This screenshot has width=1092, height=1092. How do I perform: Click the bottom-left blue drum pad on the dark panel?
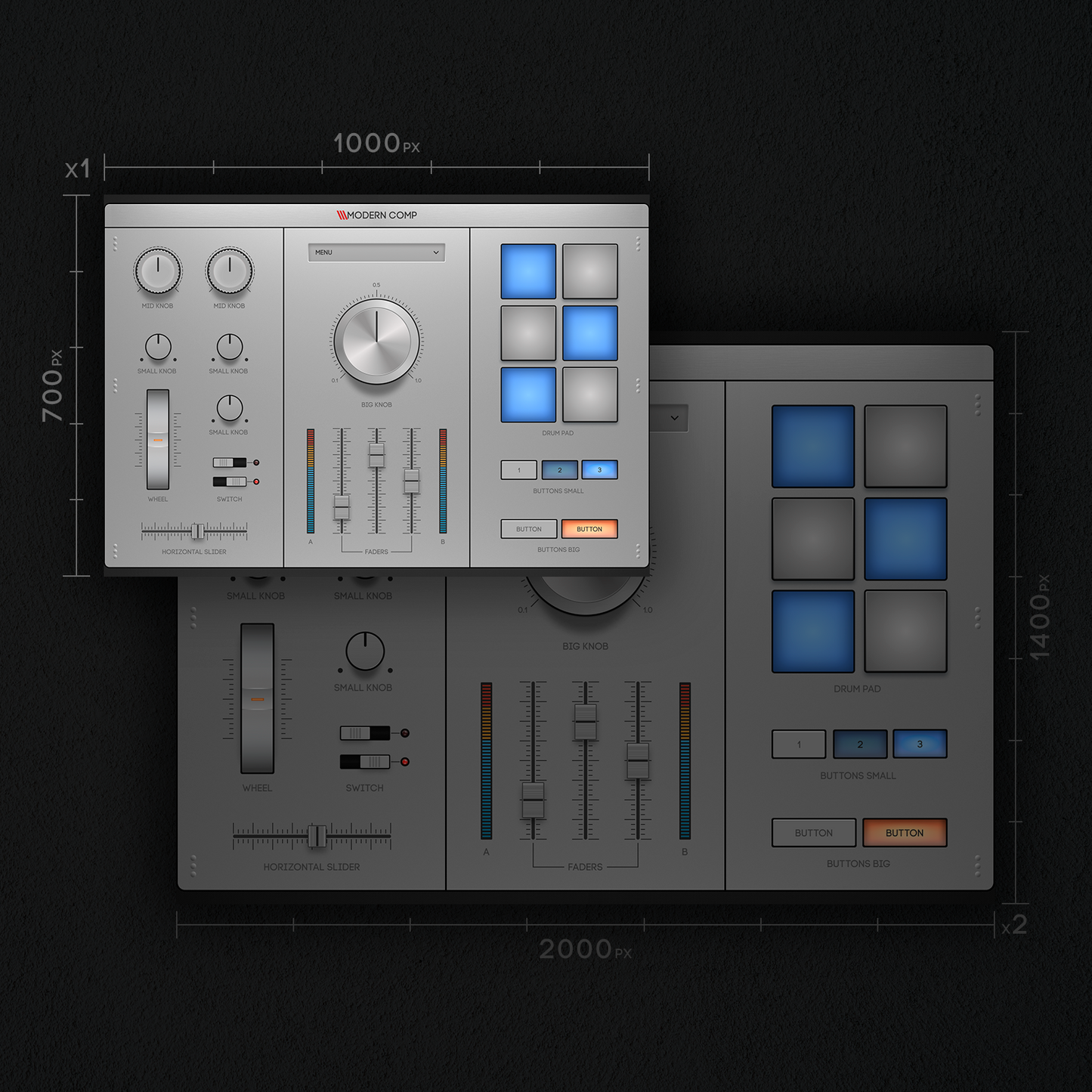tap(813, 631)
